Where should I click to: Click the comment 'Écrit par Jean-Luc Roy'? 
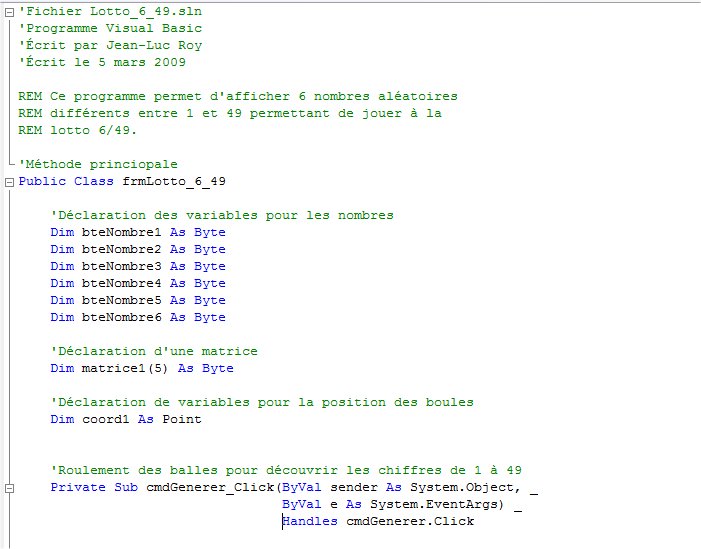[x=110, y=45]
